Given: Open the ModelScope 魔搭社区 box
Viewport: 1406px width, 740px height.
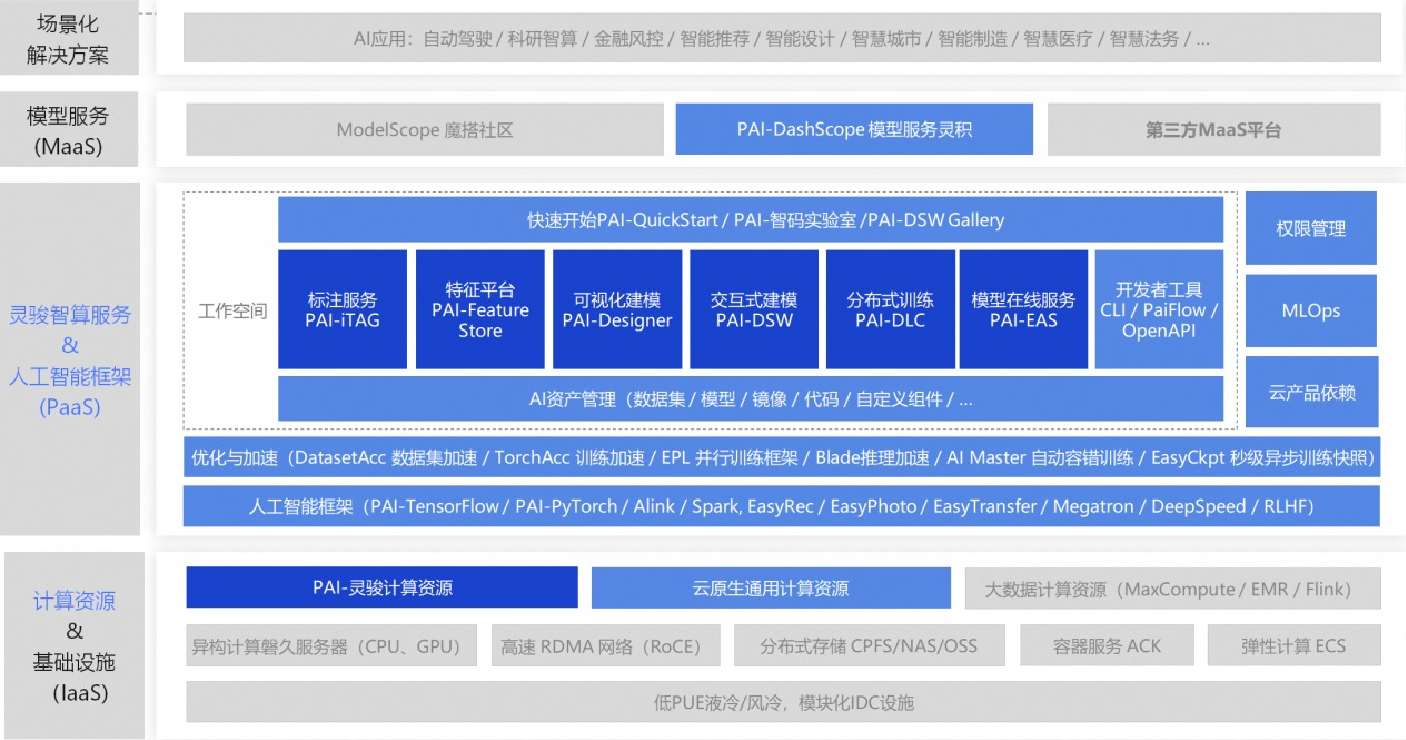Looking at the screenshot, I should click(x=425, y=130).
